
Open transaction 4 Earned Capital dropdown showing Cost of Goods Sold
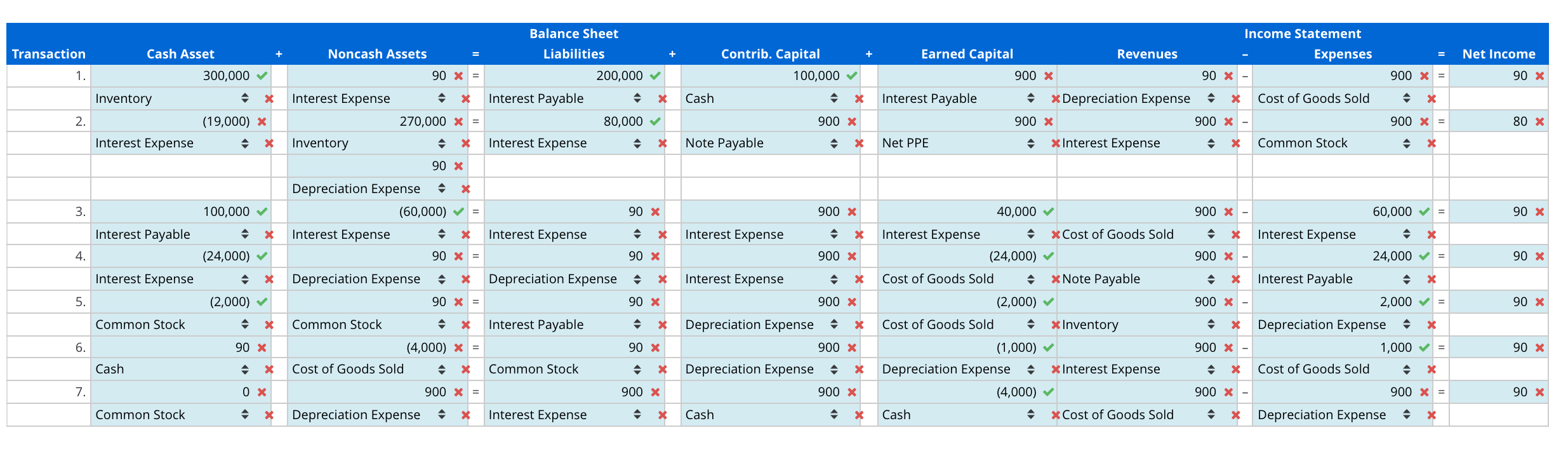pos(959,279)
